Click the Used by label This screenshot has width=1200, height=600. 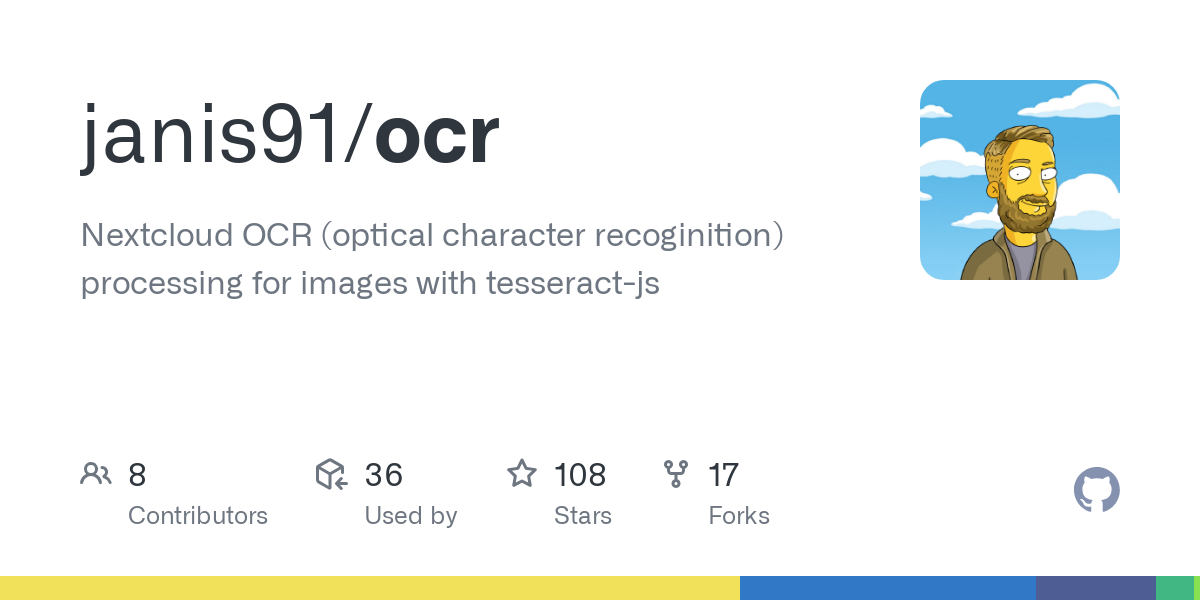[x=411, y=516]
